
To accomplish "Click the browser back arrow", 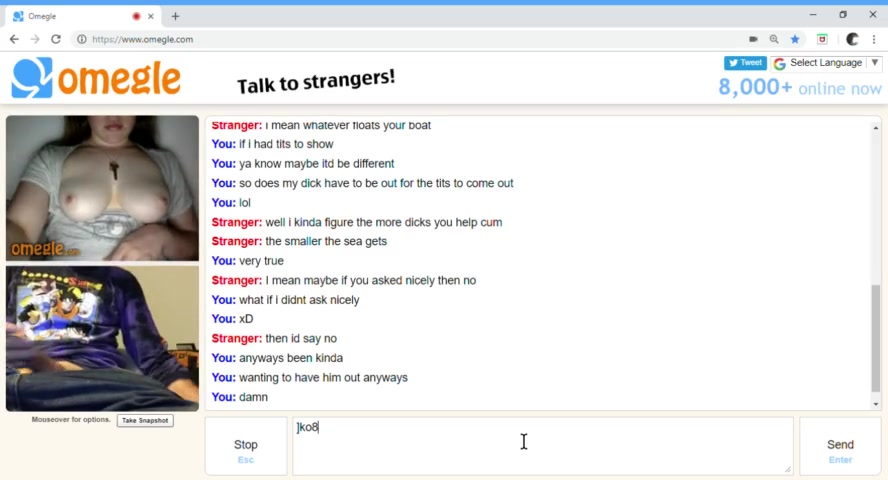I will [14, 39].
